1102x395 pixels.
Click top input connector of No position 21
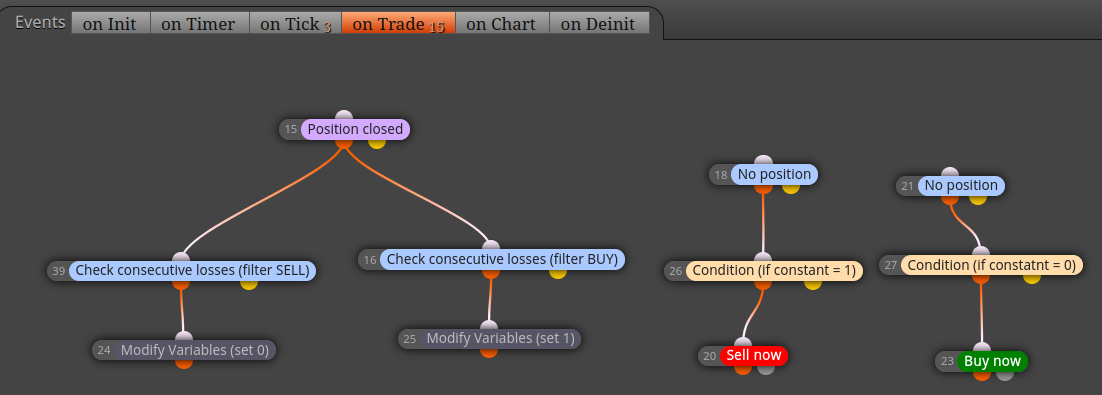click(x=949, y=171)
